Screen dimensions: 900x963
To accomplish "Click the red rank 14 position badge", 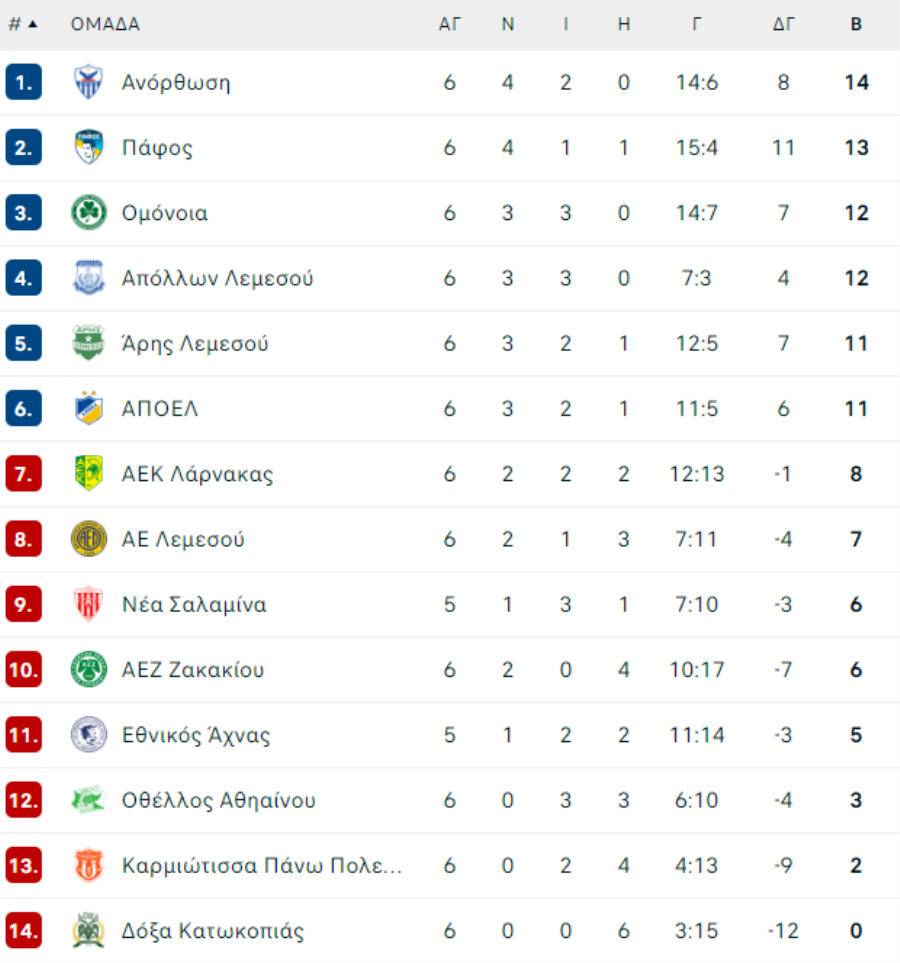I will coord(23,930).
